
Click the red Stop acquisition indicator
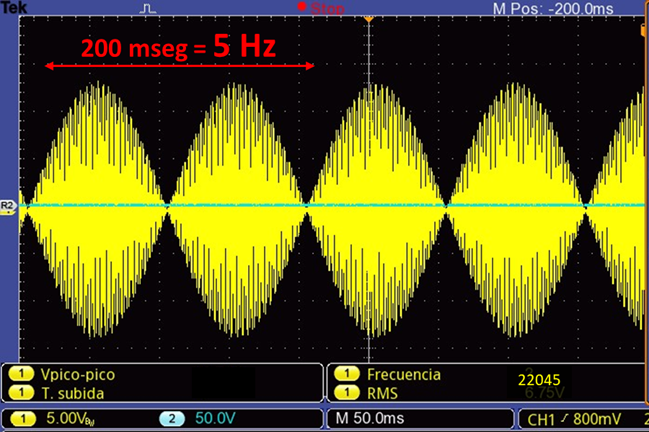(321, 8)
